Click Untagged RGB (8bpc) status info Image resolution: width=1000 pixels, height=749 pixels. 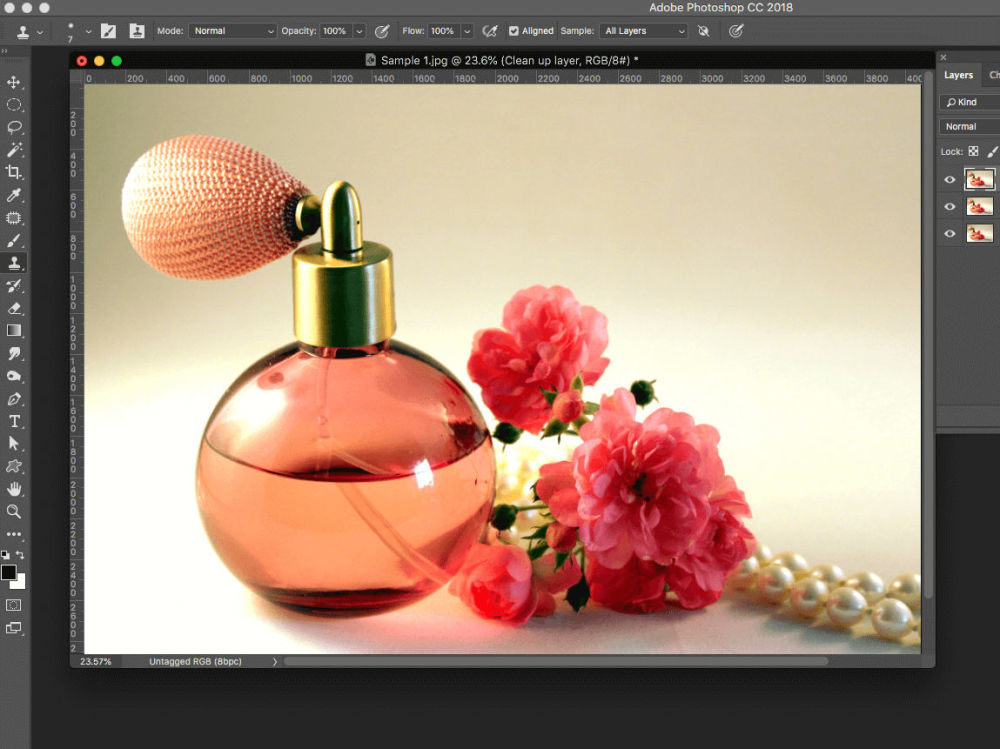click(x=195, y=662)
